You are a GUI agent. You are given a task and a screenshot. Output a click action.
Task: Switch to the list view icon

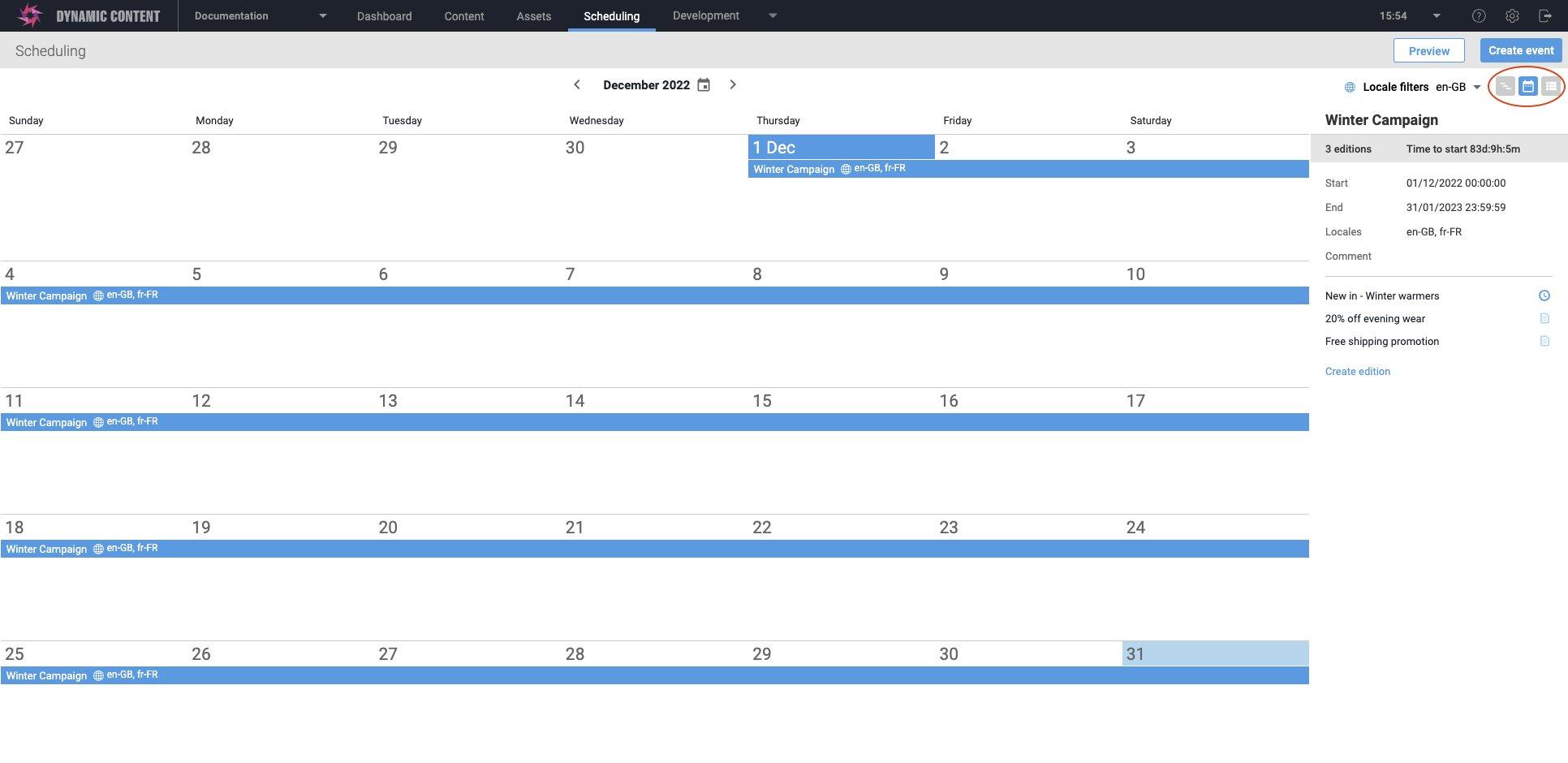[x=1549, y=86]
